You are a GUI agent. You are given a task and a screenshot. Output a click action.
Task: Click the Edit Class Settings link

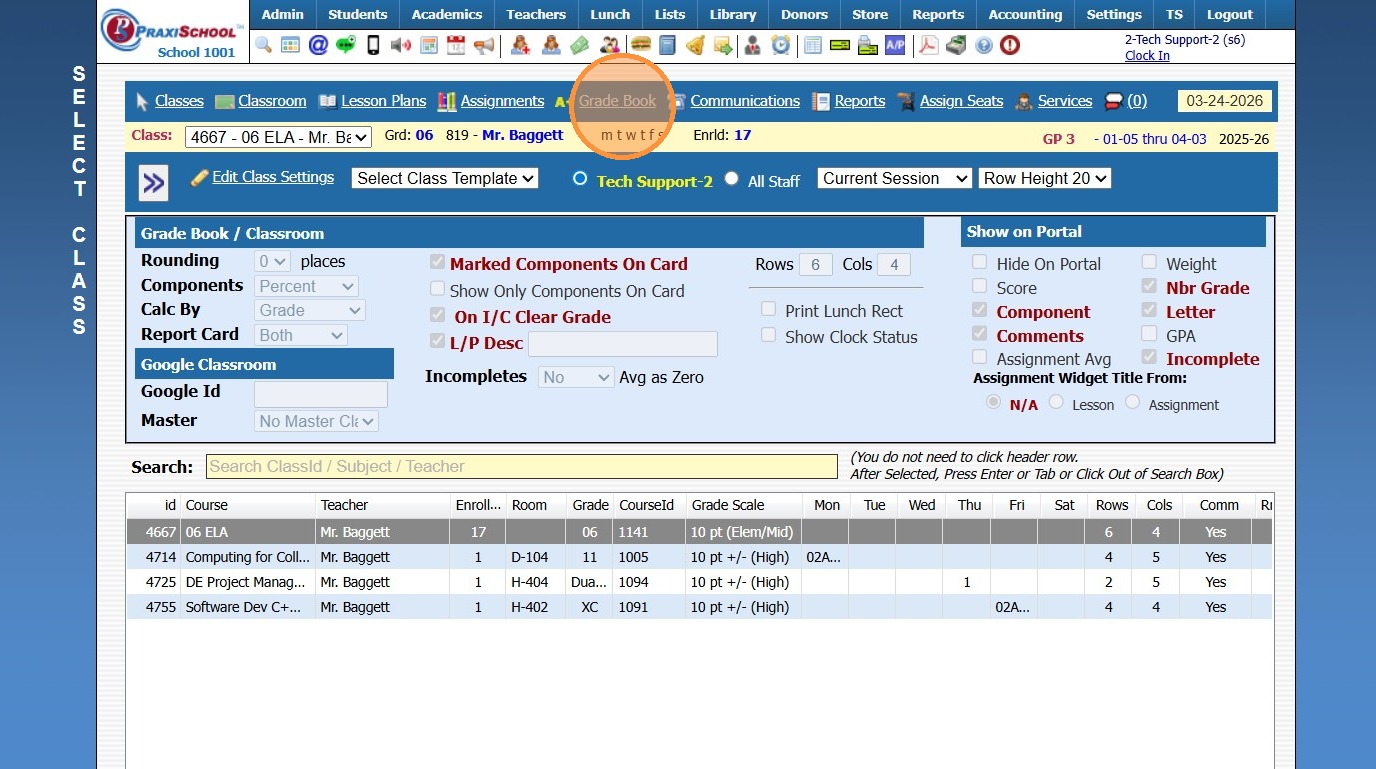[x=273, y=177]
